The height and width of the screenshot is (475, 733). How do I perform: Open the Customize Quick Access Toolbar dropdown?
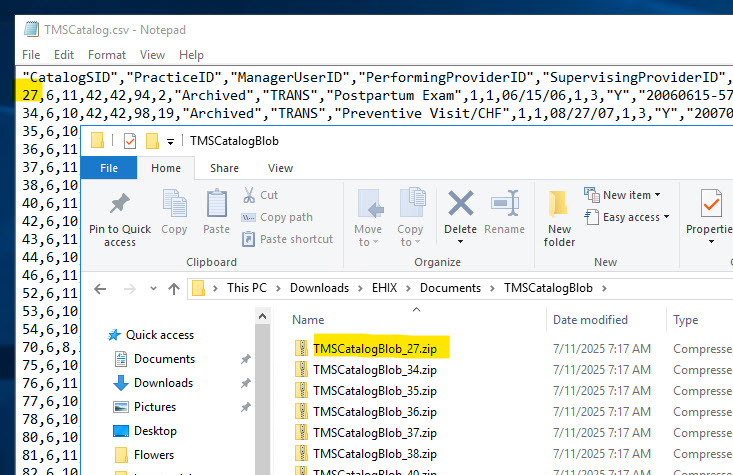(171, 141)
